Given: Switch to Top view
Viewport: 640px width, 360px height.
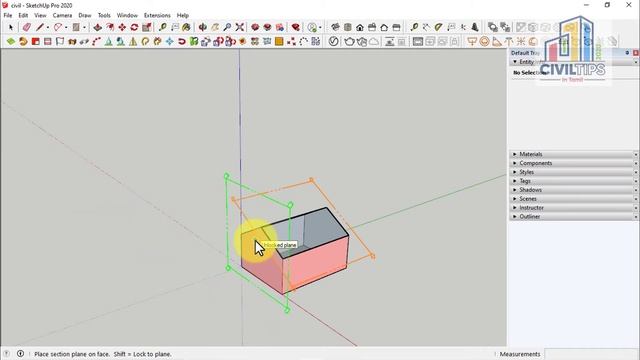Looking at the screenshot, I should (348, 27).
